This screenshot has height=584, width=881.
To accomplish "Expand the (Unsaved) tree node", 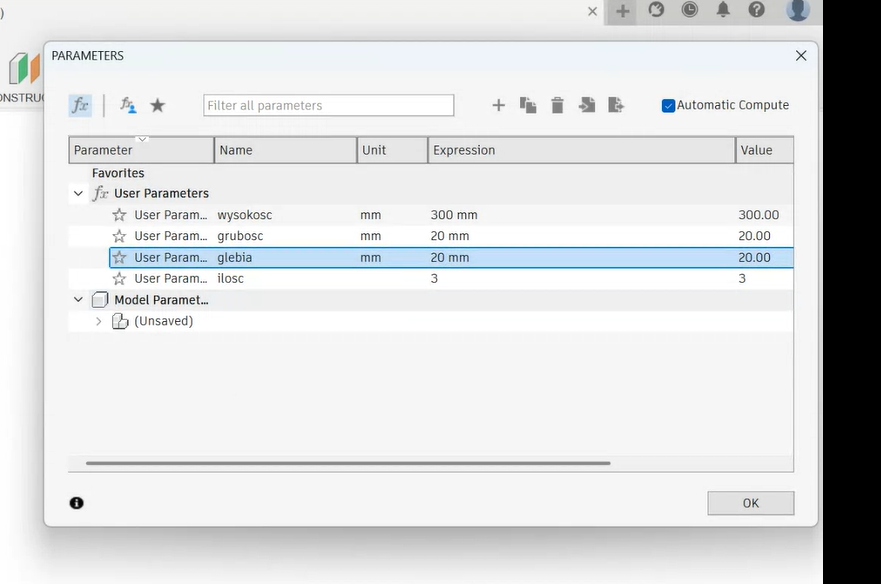I will click(x=98, y=321).
